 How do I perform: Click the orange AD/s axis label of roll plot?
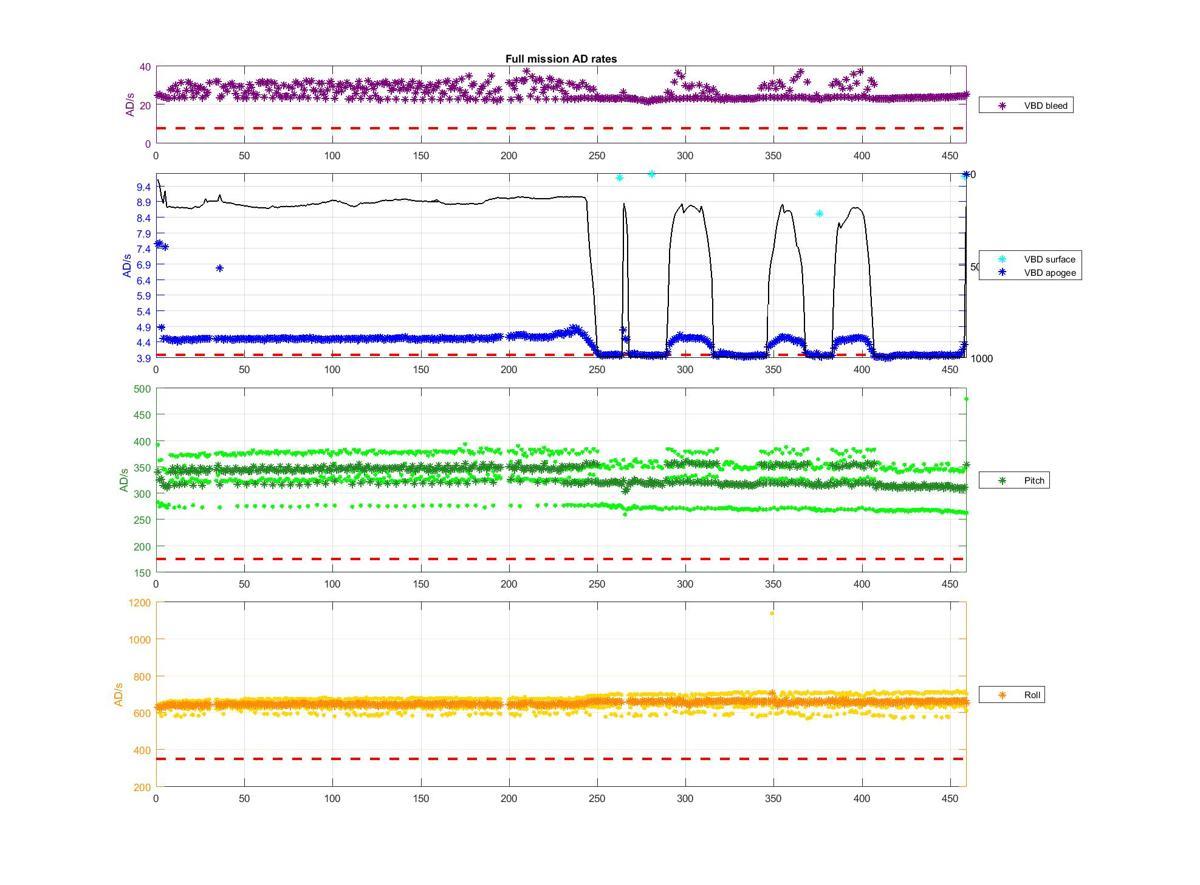coord(118,694)
